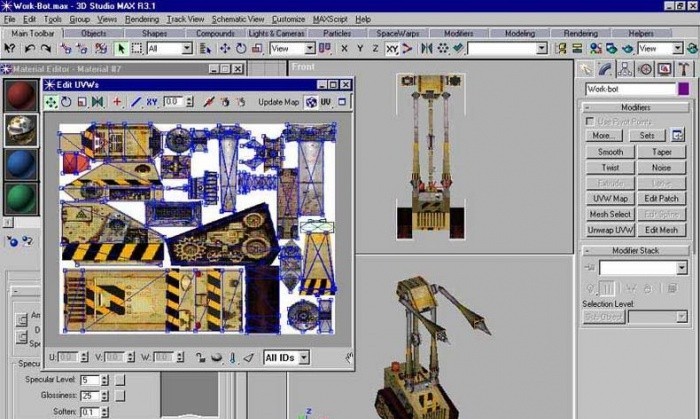The width and height of the screenshot is (700, 419).
Task: Click the Unwrap UVW modifier button
Action: pyautogui.click(x=609, y=229)
